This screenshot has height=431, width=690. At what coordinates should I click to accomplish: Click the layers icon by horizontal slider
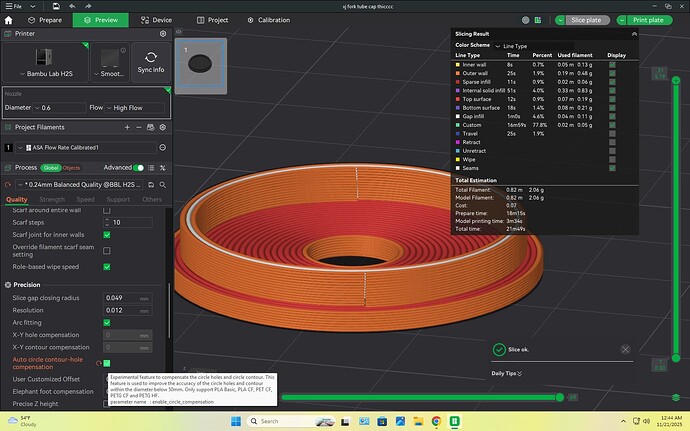[x=676, y=398]
